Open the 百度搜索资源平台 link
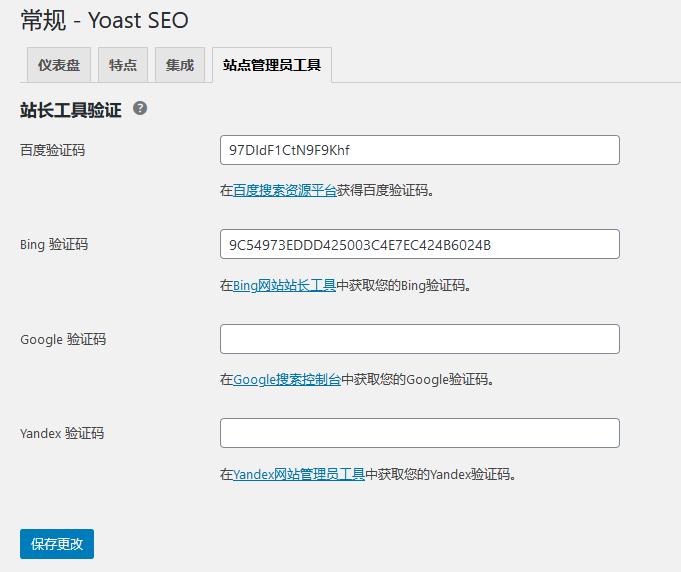681x572 pixels. coord(285,190)
